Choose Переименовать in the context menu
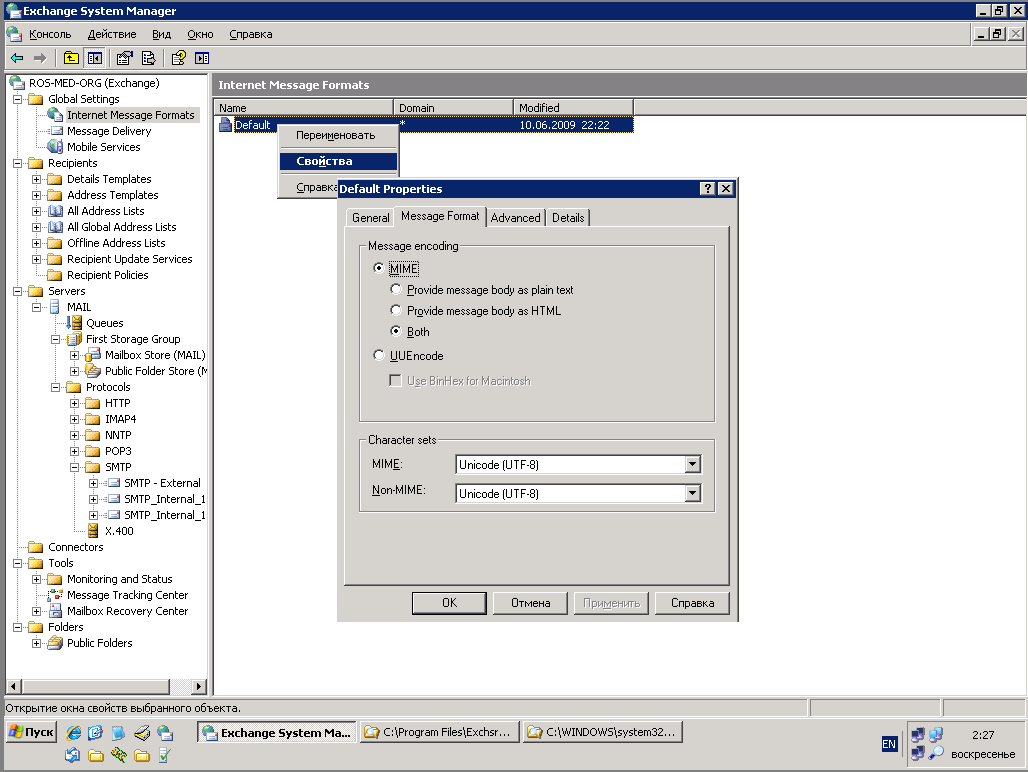 (x=338, y=135)
